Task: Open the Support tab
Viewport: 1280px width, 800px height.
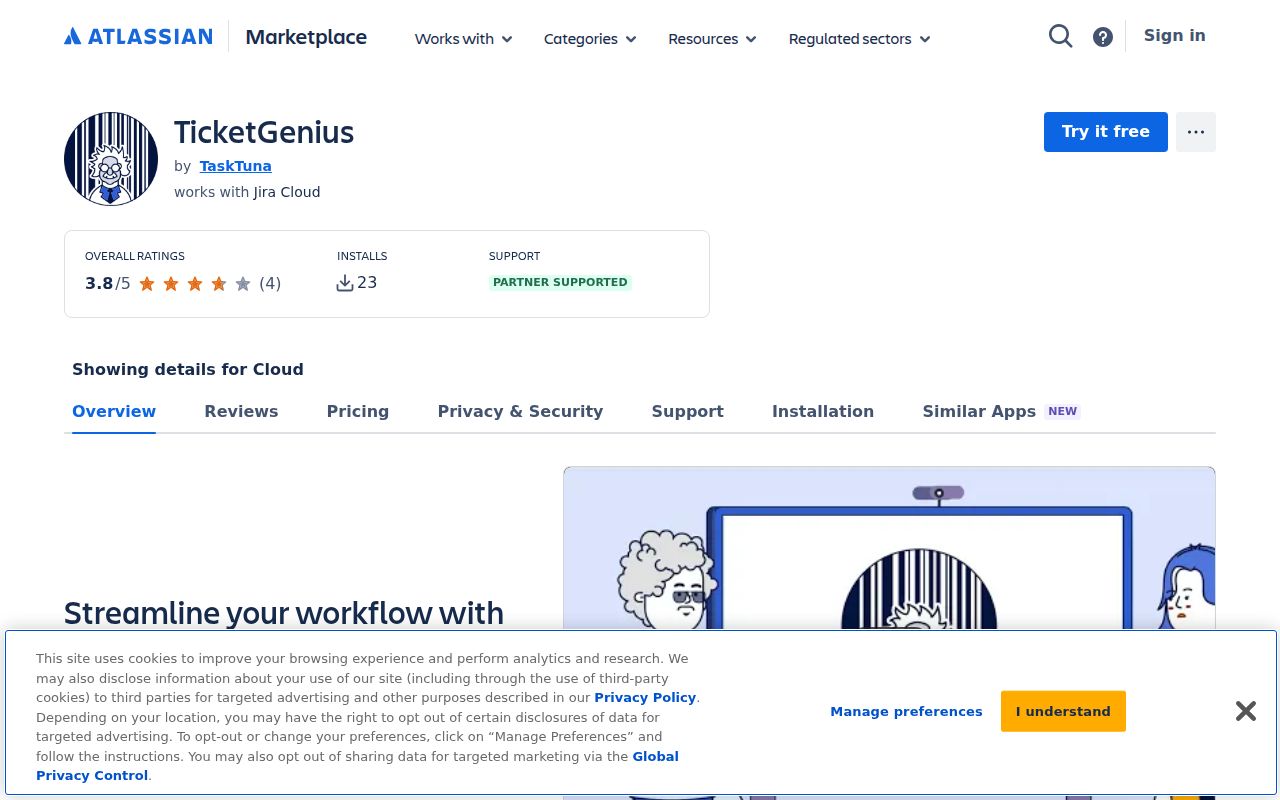Action: [687, 411]
